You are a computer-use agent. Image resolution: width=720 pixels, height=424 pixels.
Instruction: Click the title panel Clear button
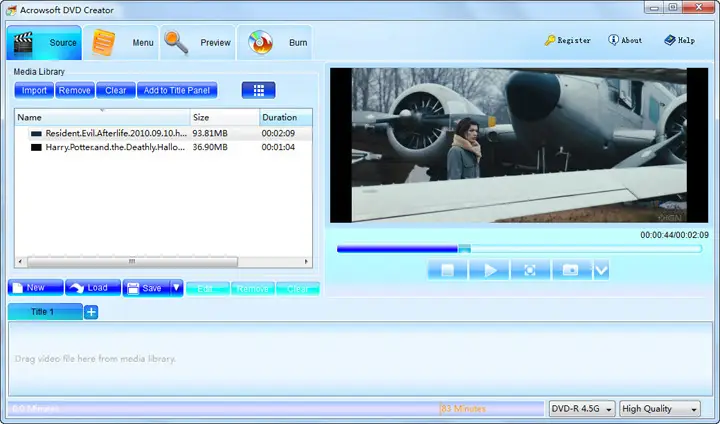[x=298, y=289]
